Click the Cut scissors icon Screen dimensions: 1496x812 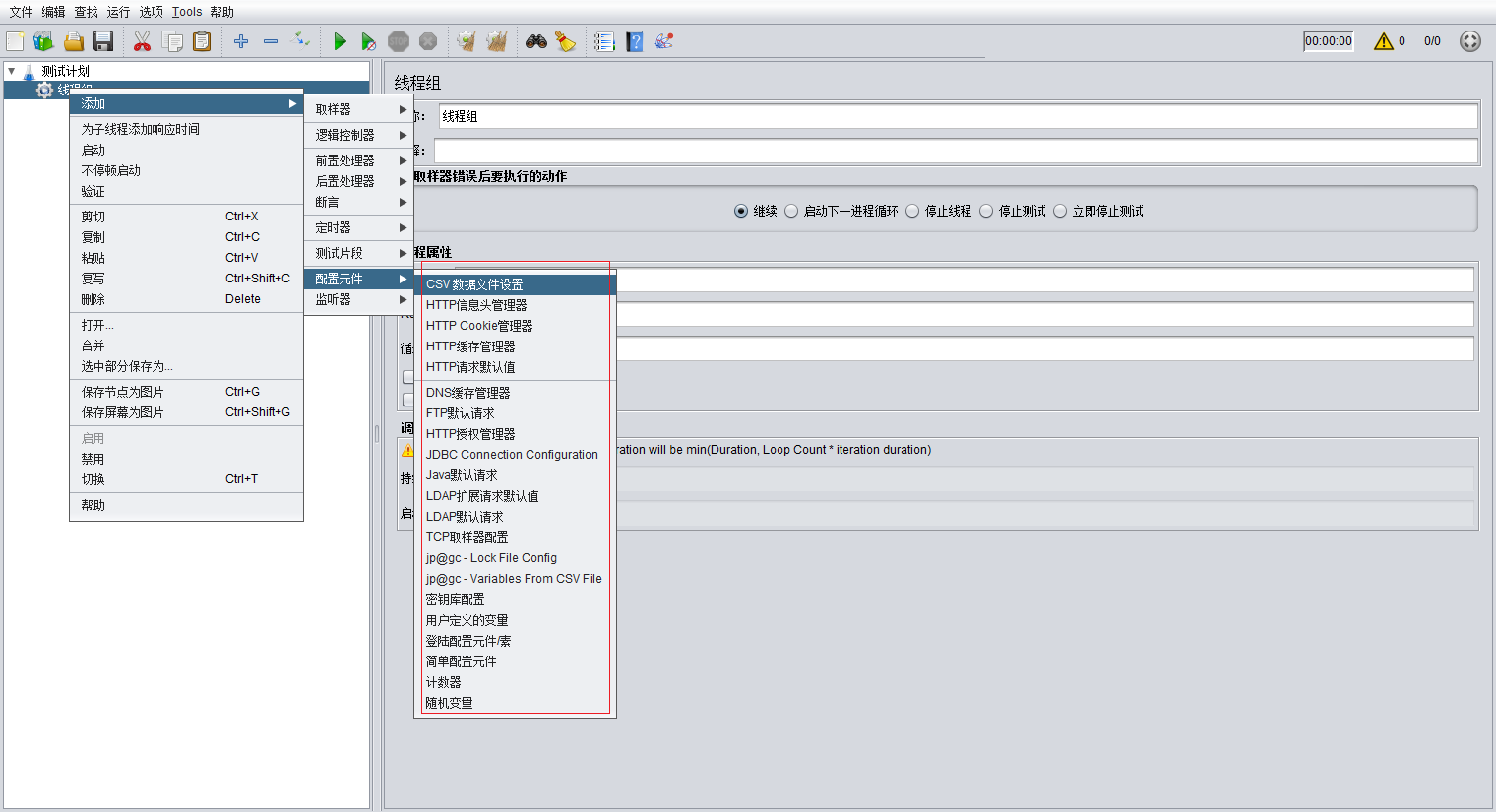[143, 41]
